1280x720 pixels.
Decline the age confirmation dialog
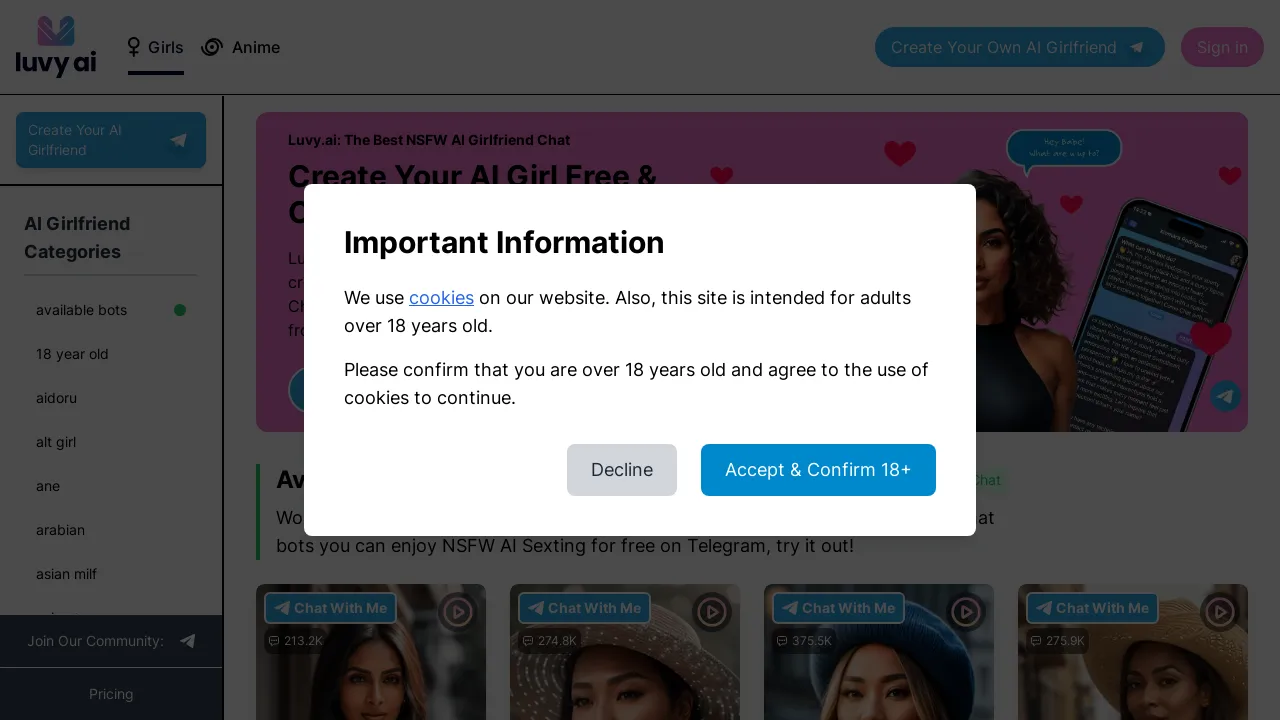click(x=622, y=470)
